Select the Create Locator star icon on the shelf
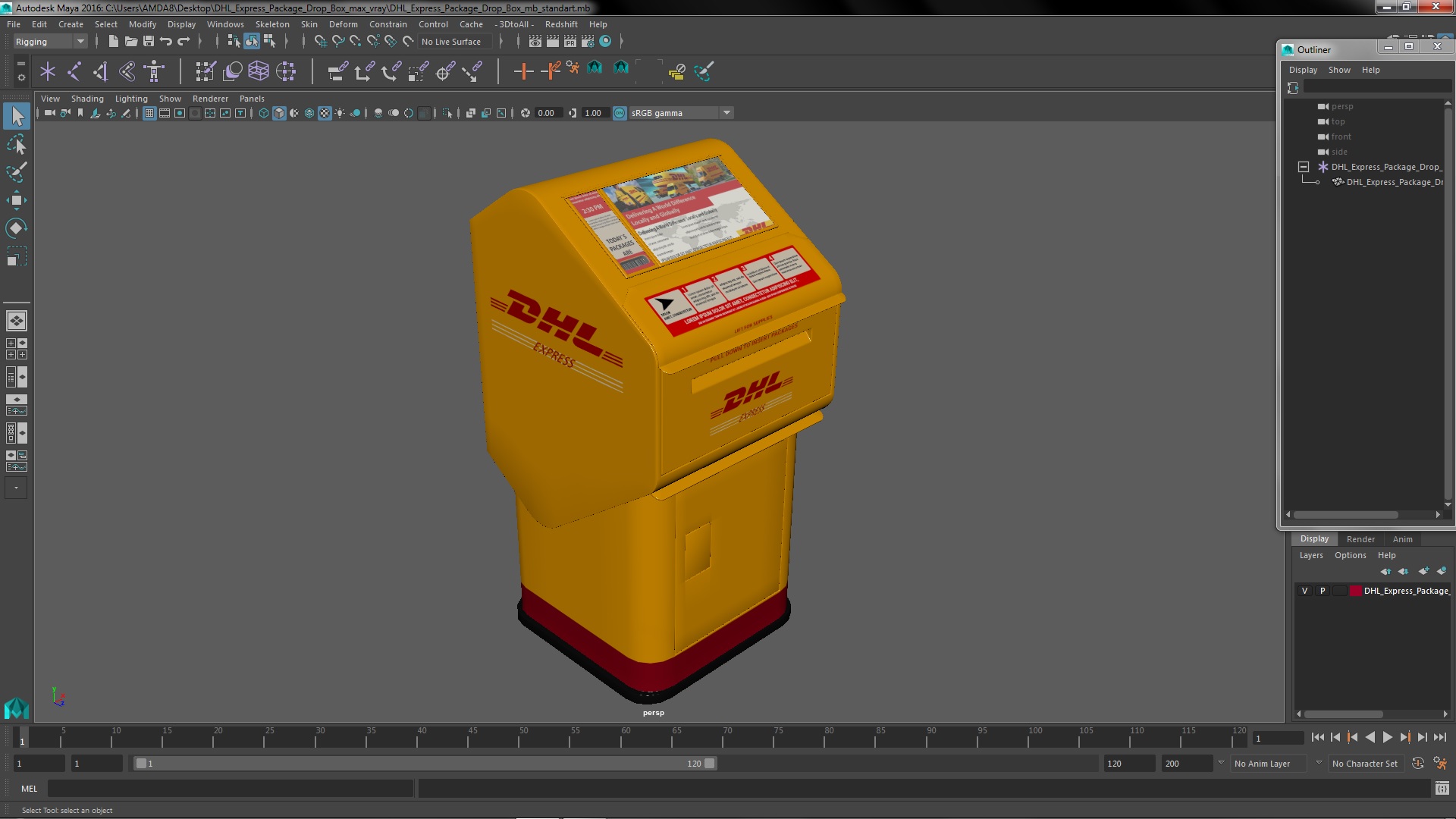Viewport: 1456px width, 819px height. [48, 71]
